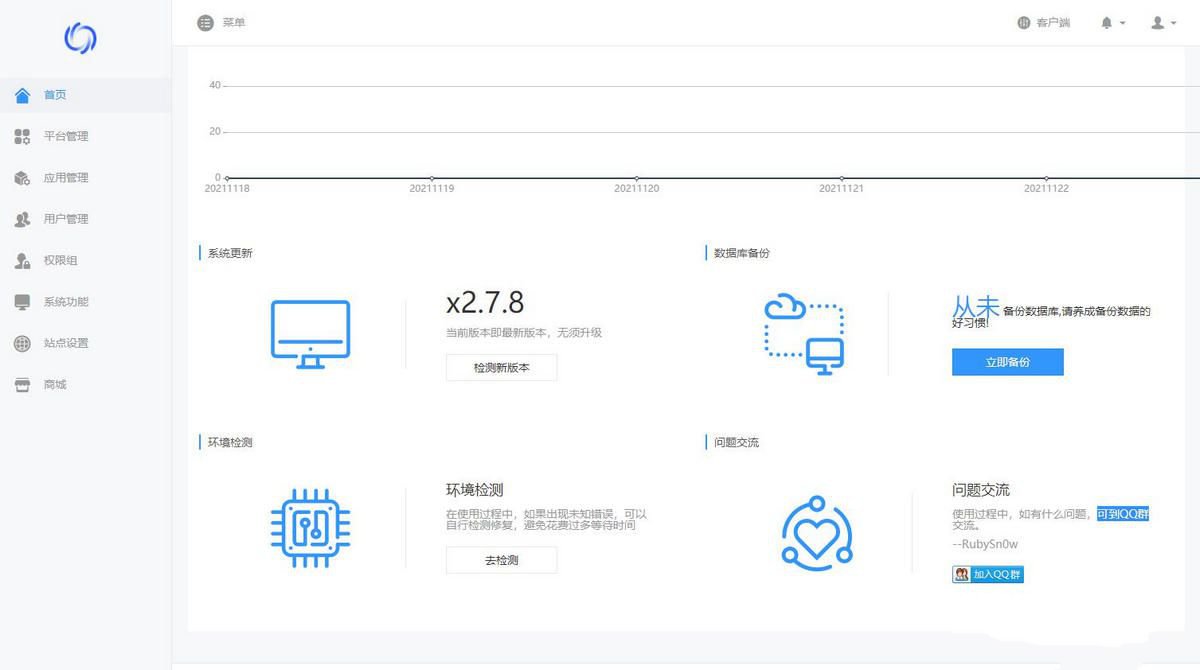Select the 权限组 lock icon
Viewport: 1200px width, 670px height.
[22, 260]
